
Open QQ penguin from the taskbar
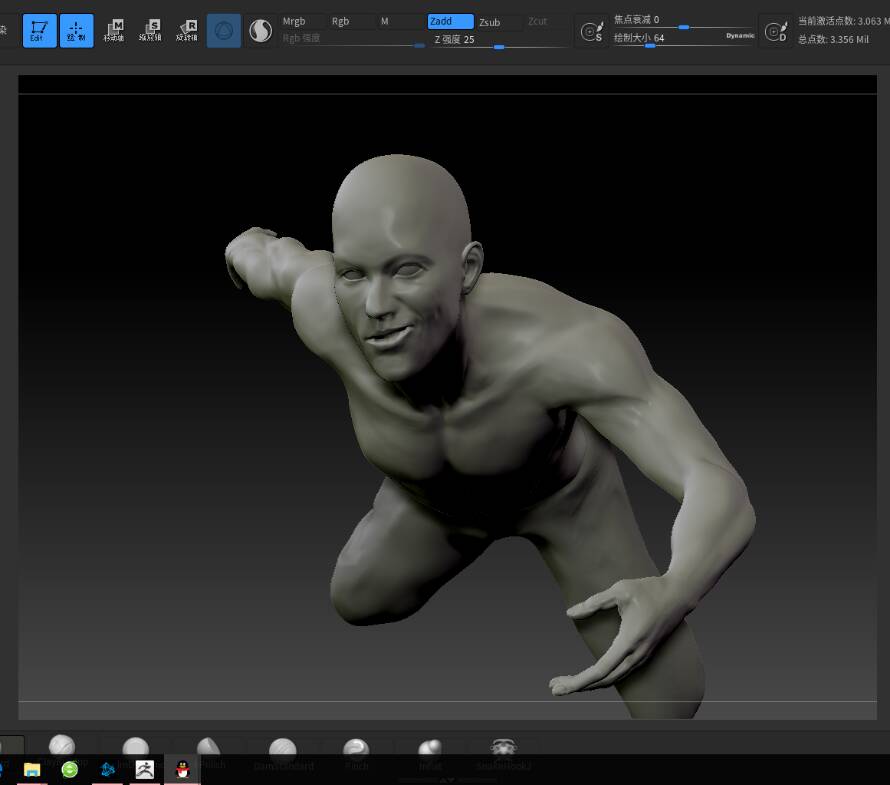[x=182, y=769]
